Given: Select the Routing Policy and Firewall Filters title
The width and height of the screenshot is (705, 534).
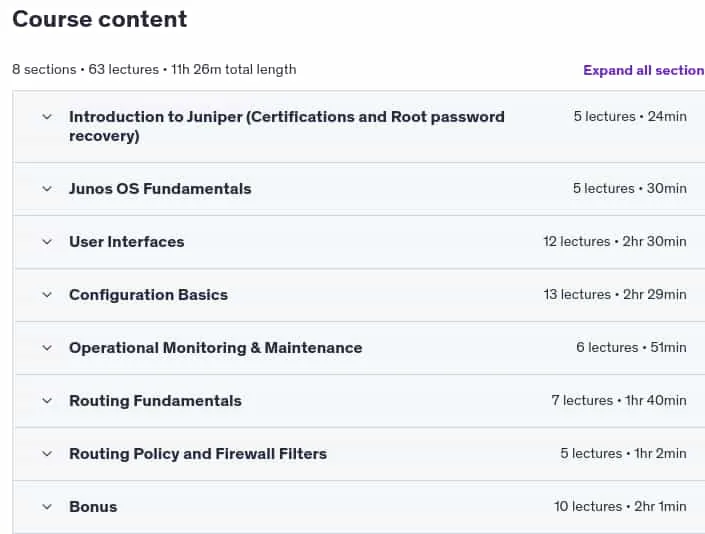Looking at the screenshot, I should pyautogui.click(x=198, y=454).
